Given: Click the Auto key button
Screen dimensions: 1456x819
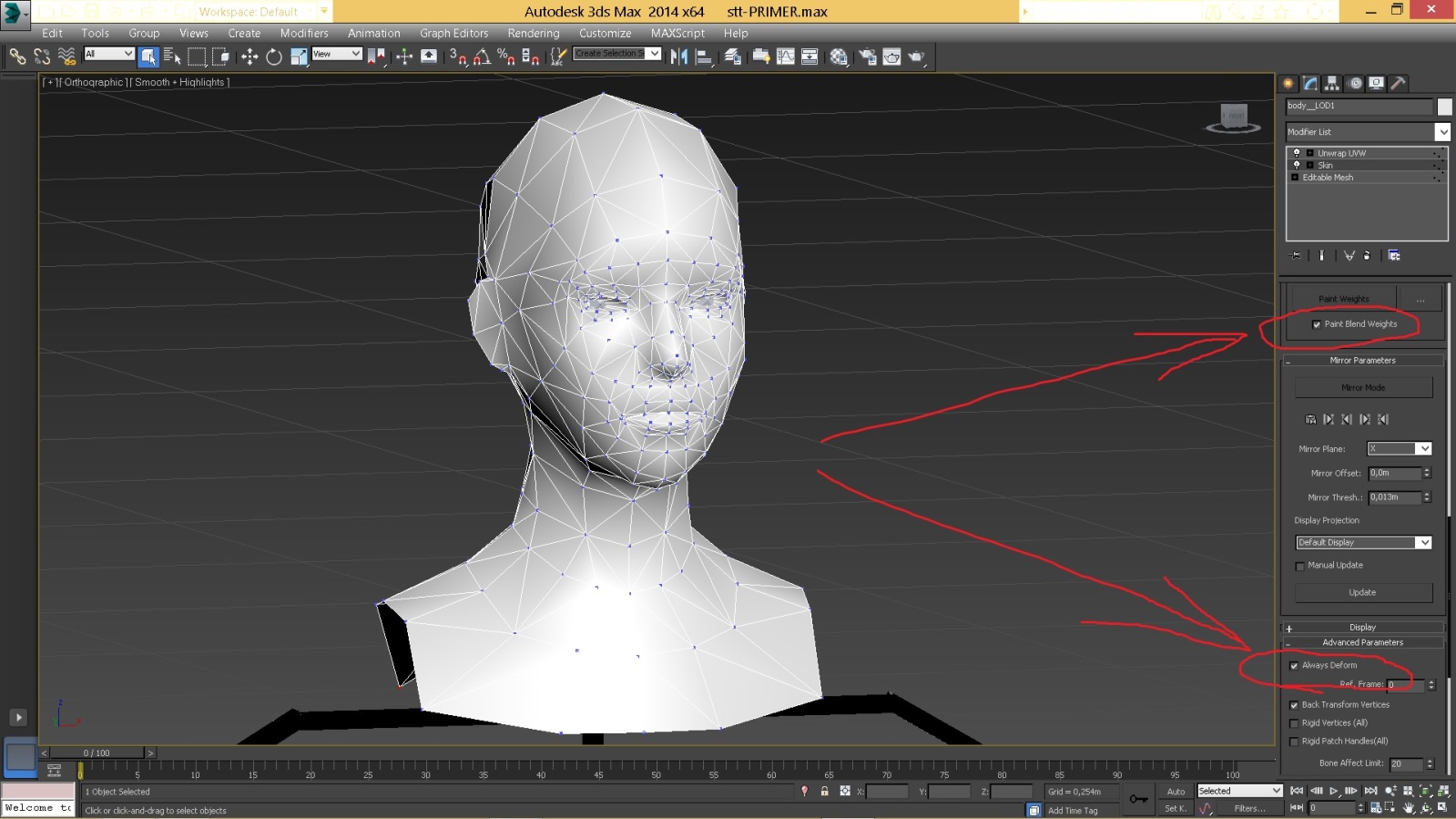Looking at the screenshot, I should [1176, 792].
